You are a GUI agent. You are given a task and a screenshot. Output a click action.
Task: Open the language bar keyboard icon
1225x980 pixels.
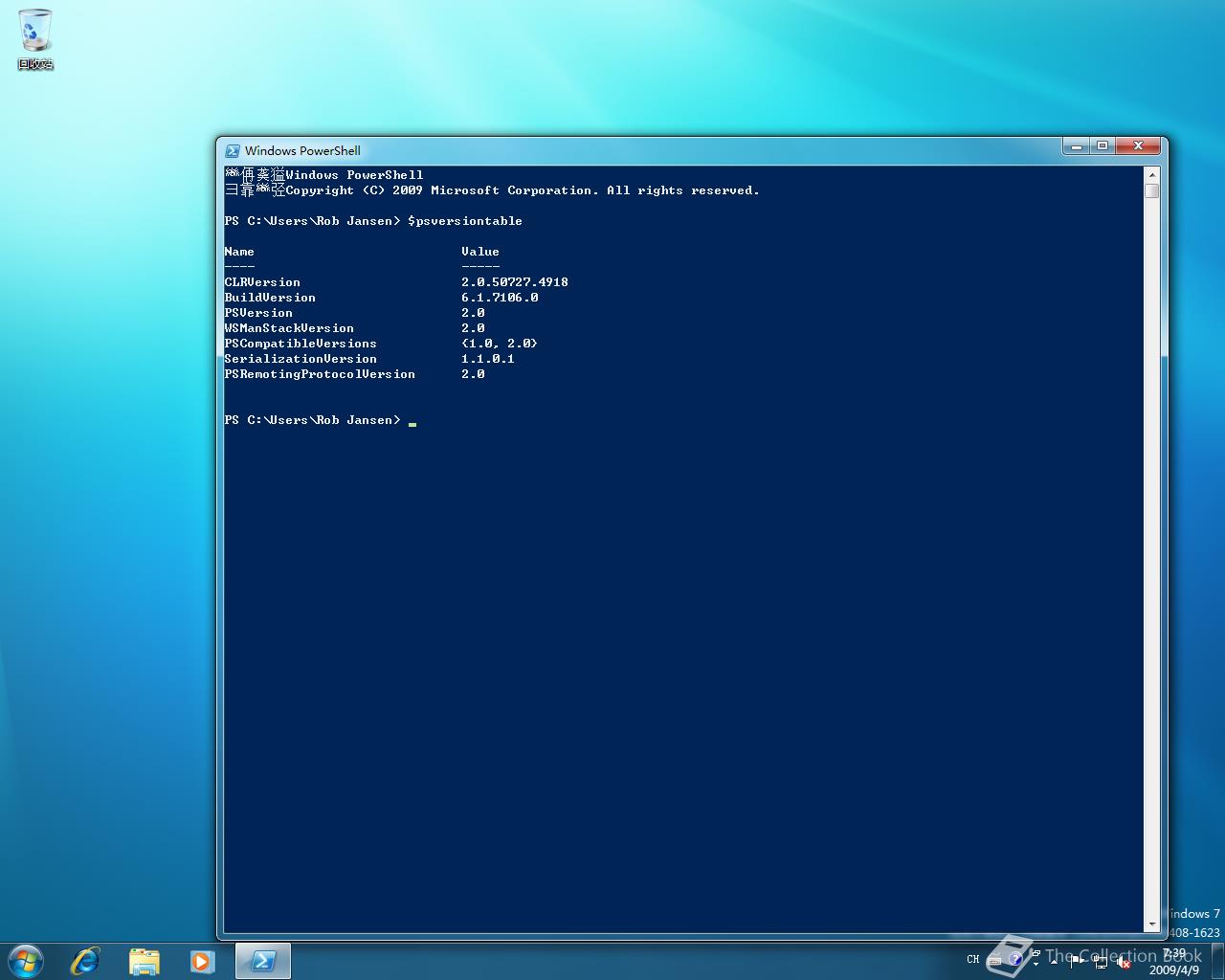tap(994, 960)
